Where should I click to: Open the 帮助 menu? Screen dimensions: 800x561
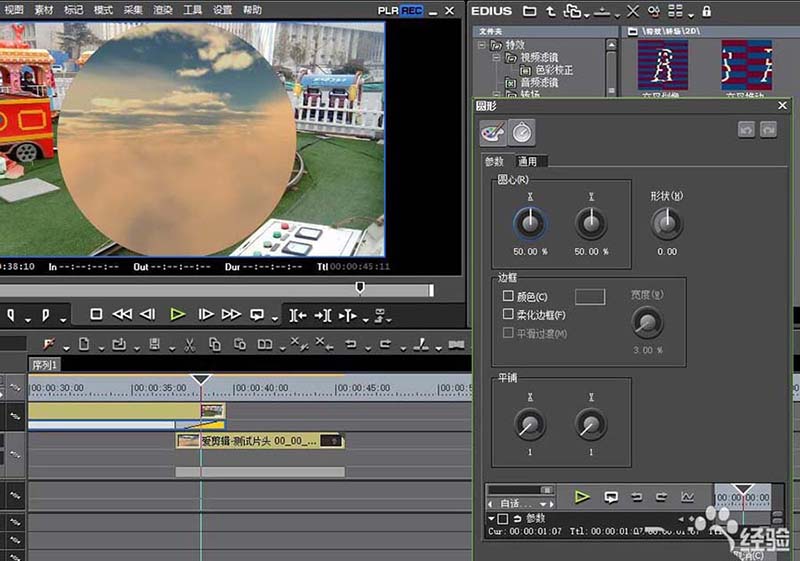[253, 9]
